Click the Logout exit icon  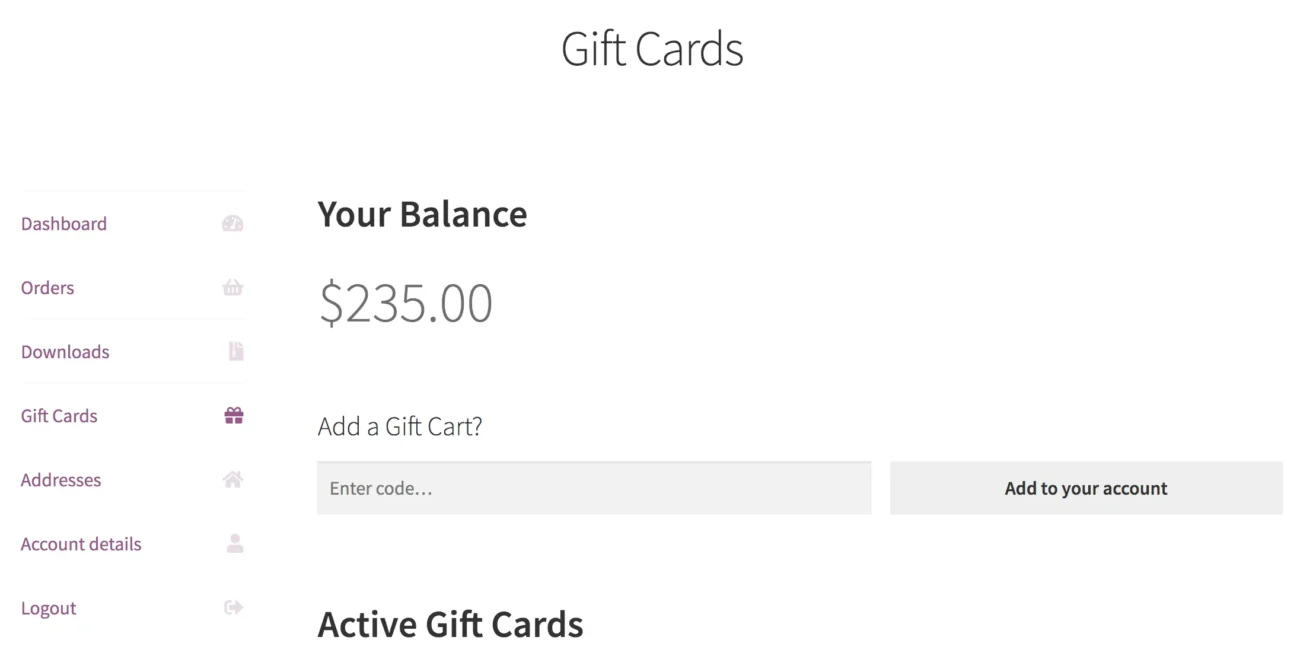(x=232, y=607)
